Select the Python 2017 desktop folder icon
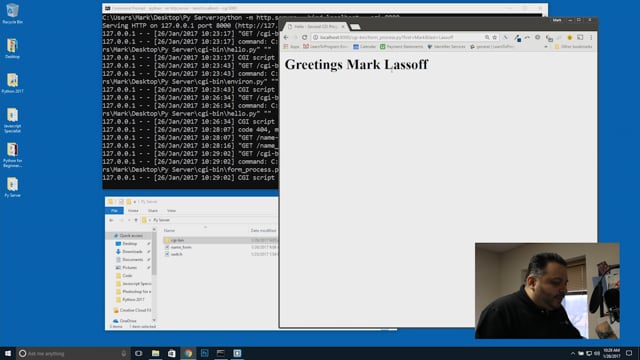Screen dimensions: 640x360 (12, 83)
